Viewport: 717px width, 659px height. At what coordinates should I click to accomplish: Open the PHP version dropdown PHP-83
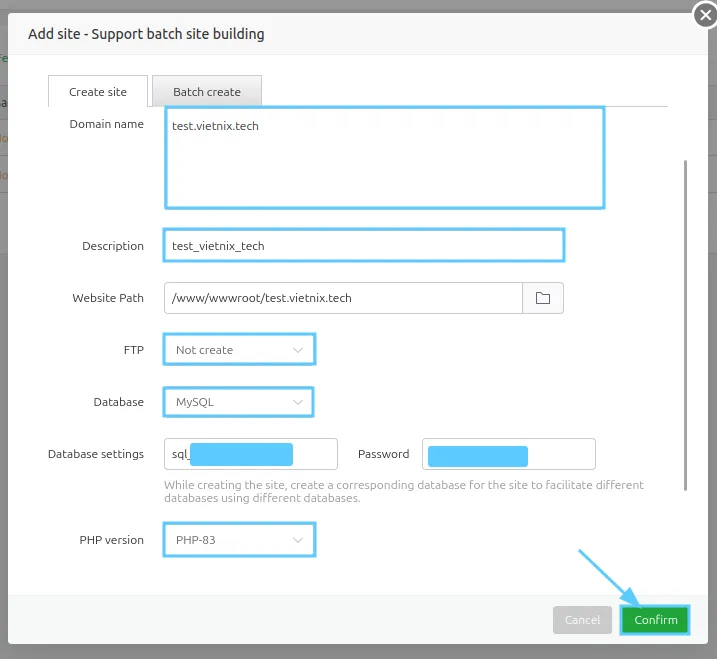pos(239,540)
